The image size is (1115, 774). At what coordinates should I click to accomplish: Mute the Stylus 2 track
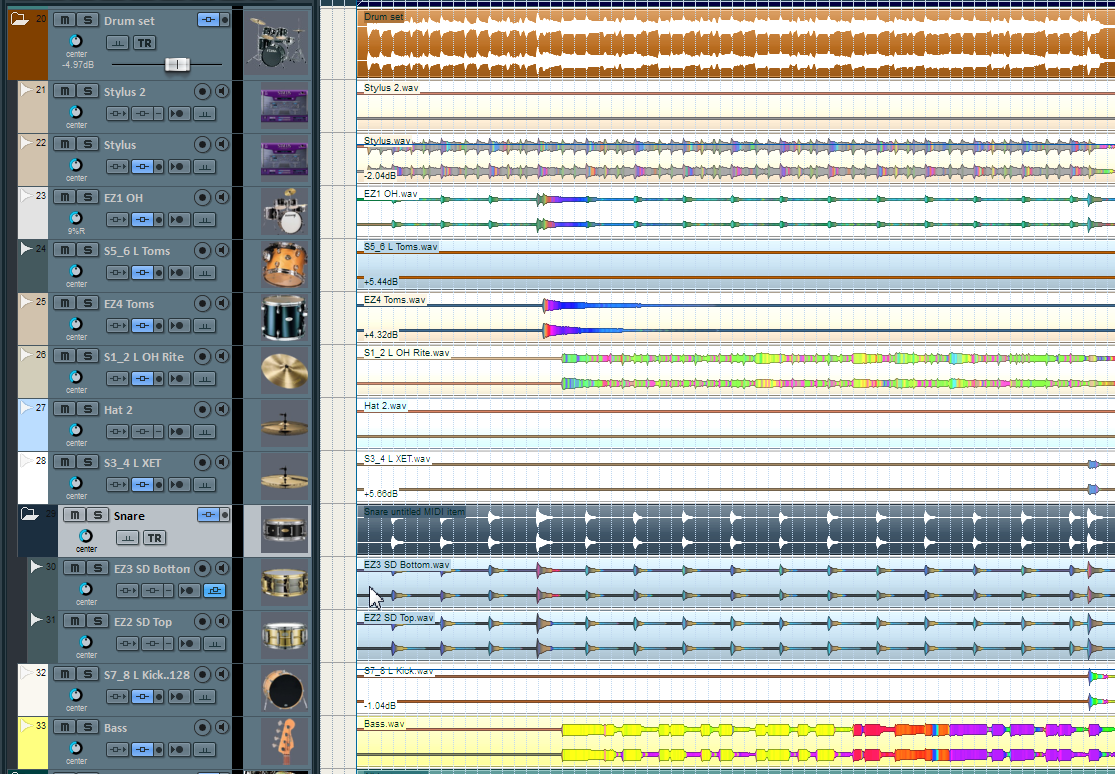(x=64, y=91)
